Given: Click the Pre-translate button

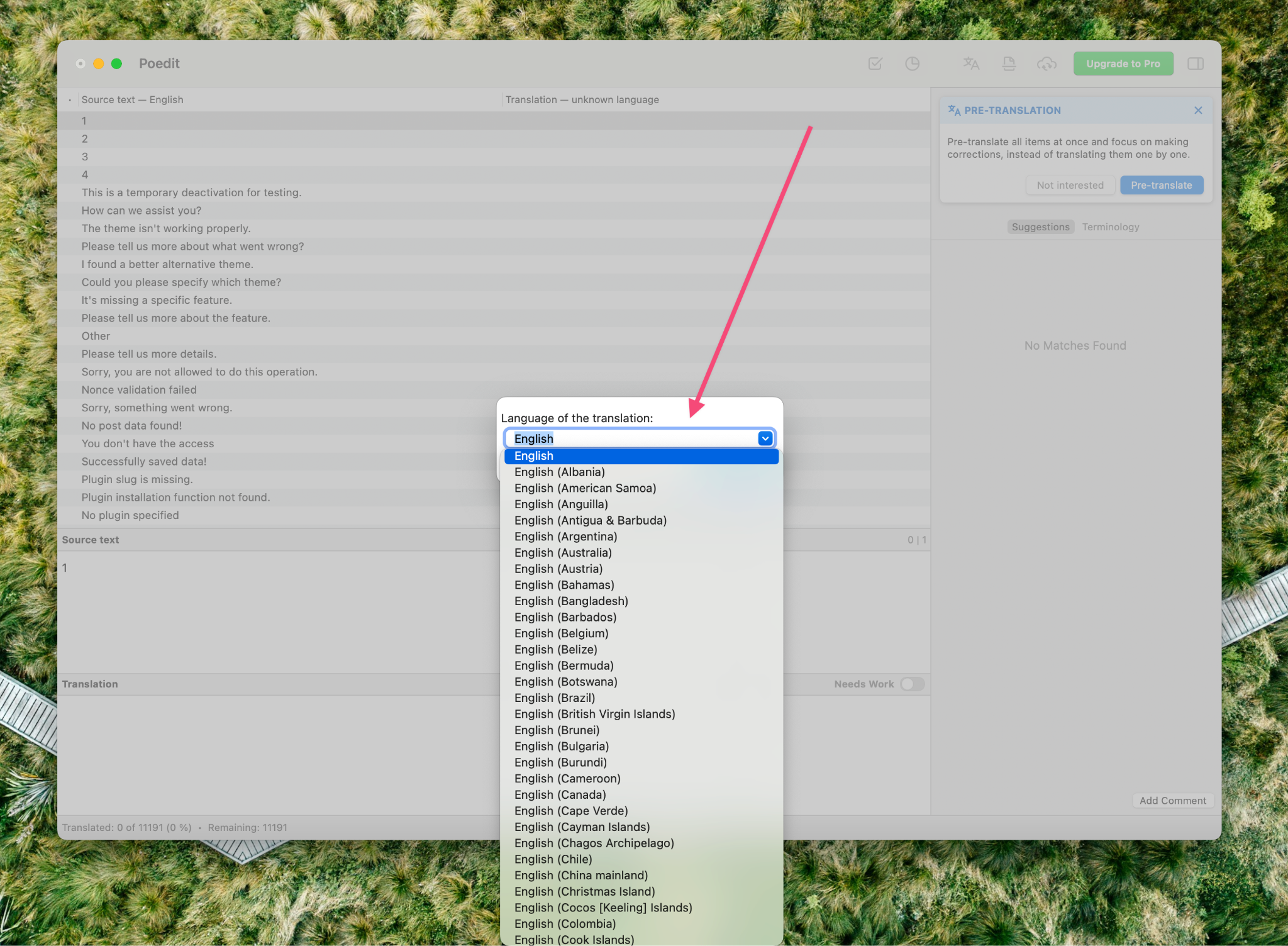Looking at the screenshot, I should [x=1161, y=185].
